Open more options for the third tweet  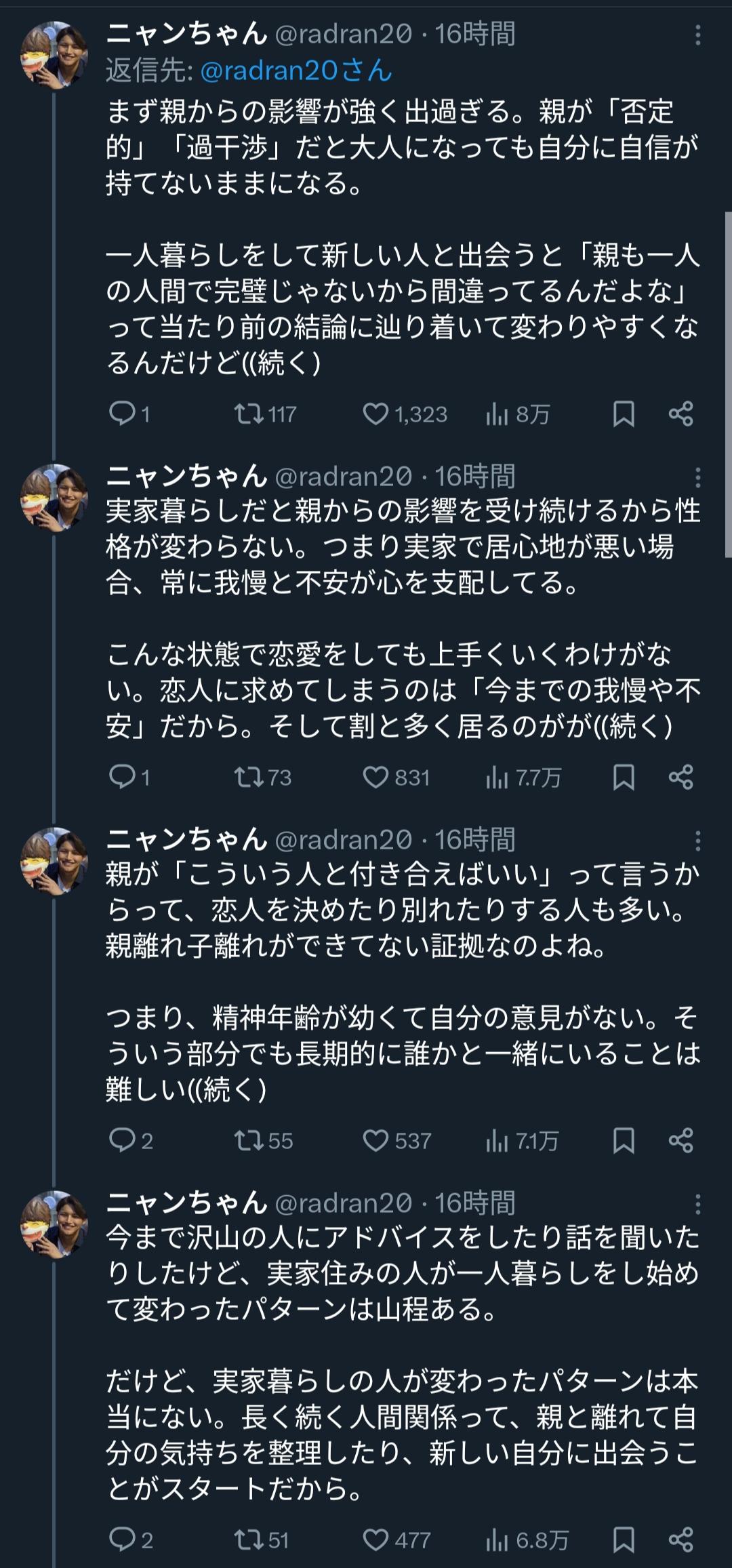point(697,841)
